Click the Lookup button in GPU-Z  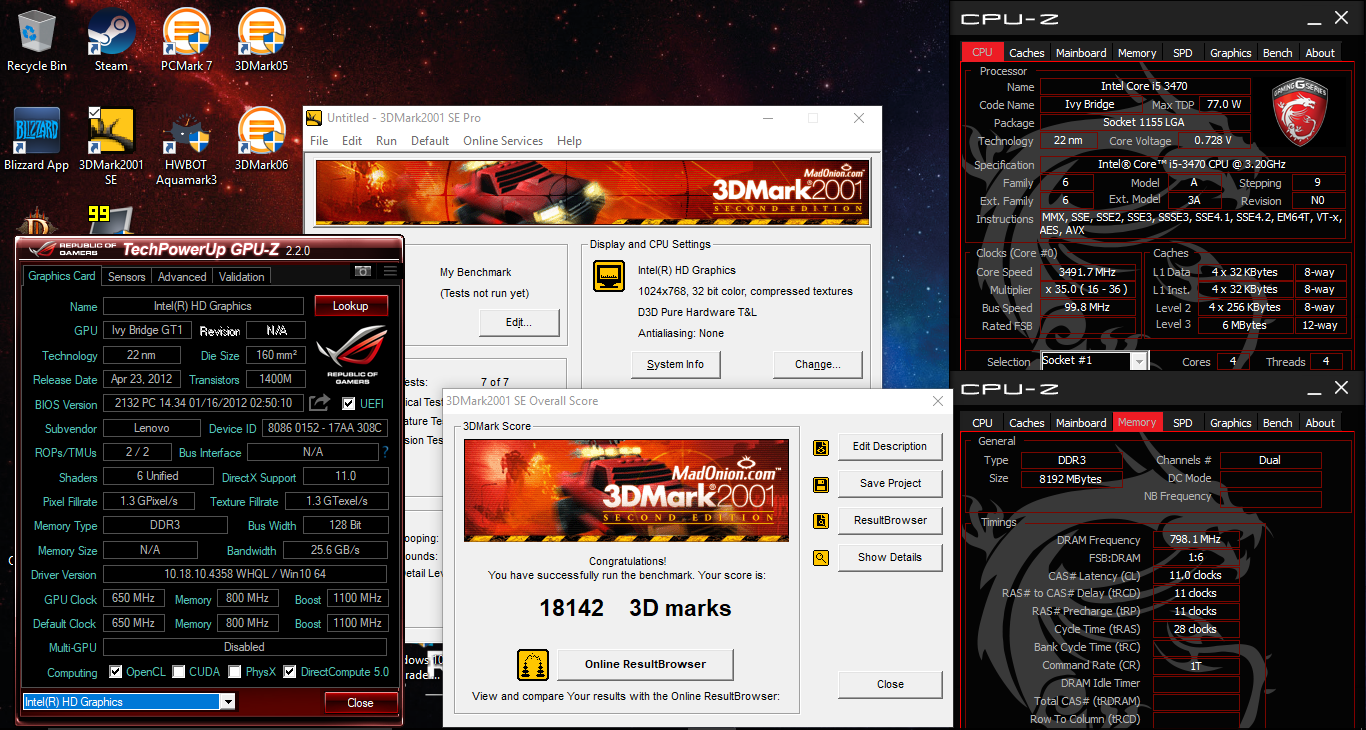[x=350, y=306]
